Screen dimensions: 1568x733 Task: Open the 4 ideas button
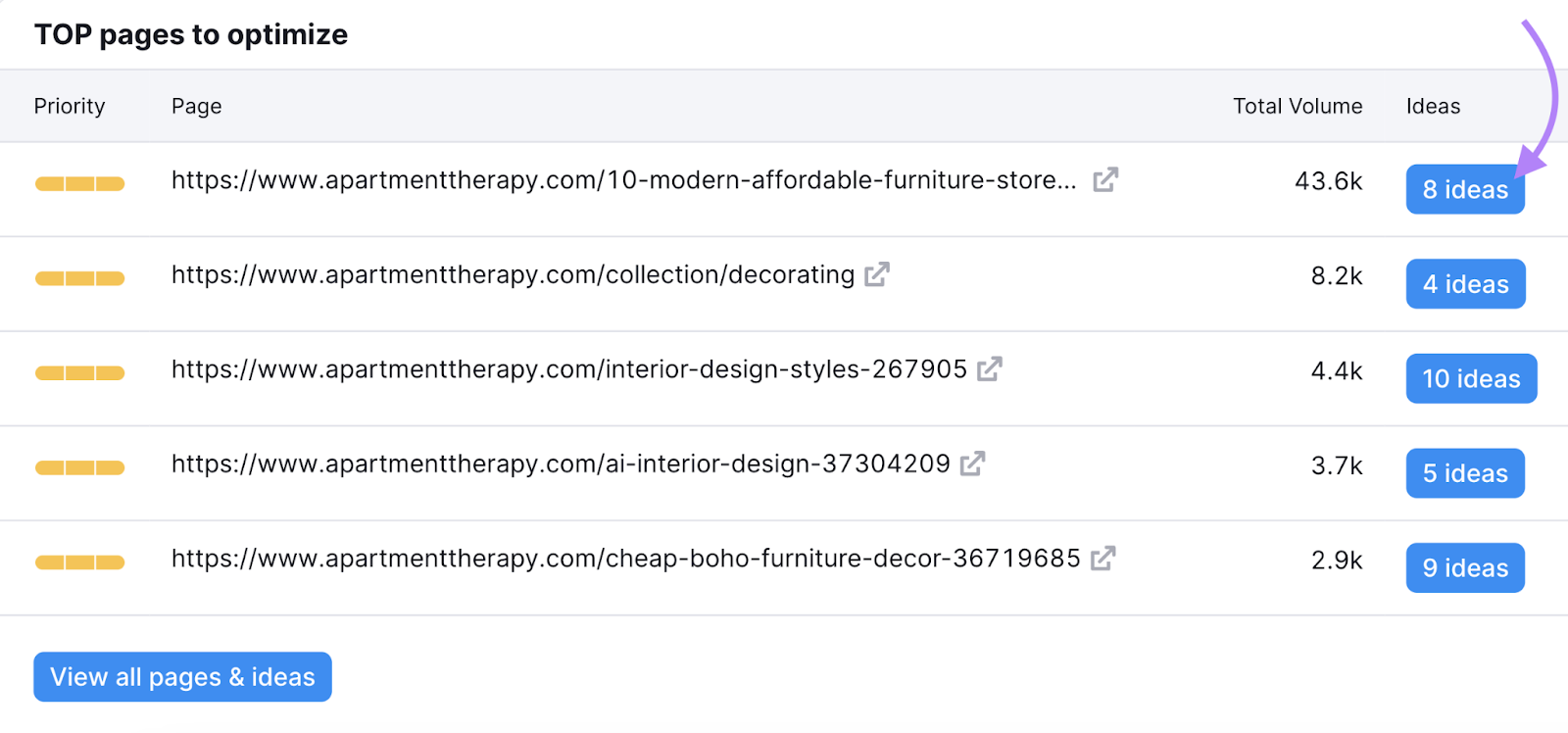pos(1465,284)
